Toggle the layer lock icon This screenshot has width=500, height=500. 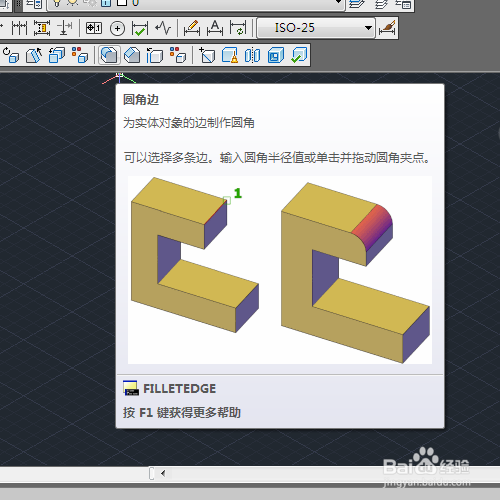(x=106, y=3)
